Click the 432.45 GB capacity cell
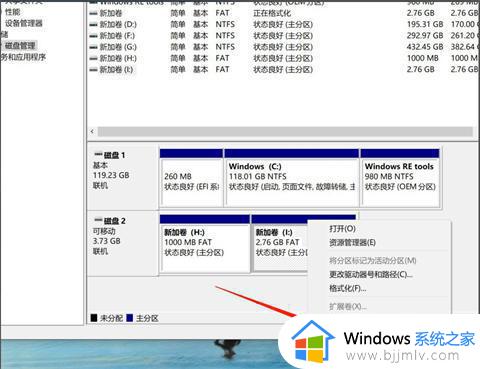This screenshot has height=369, width=480. pos(425,47)
